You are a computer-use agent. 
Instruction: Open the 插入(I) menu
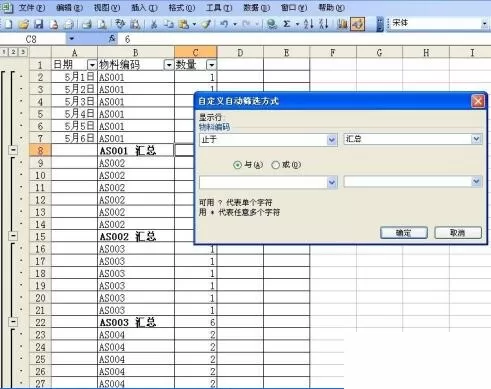pos(144,7)
